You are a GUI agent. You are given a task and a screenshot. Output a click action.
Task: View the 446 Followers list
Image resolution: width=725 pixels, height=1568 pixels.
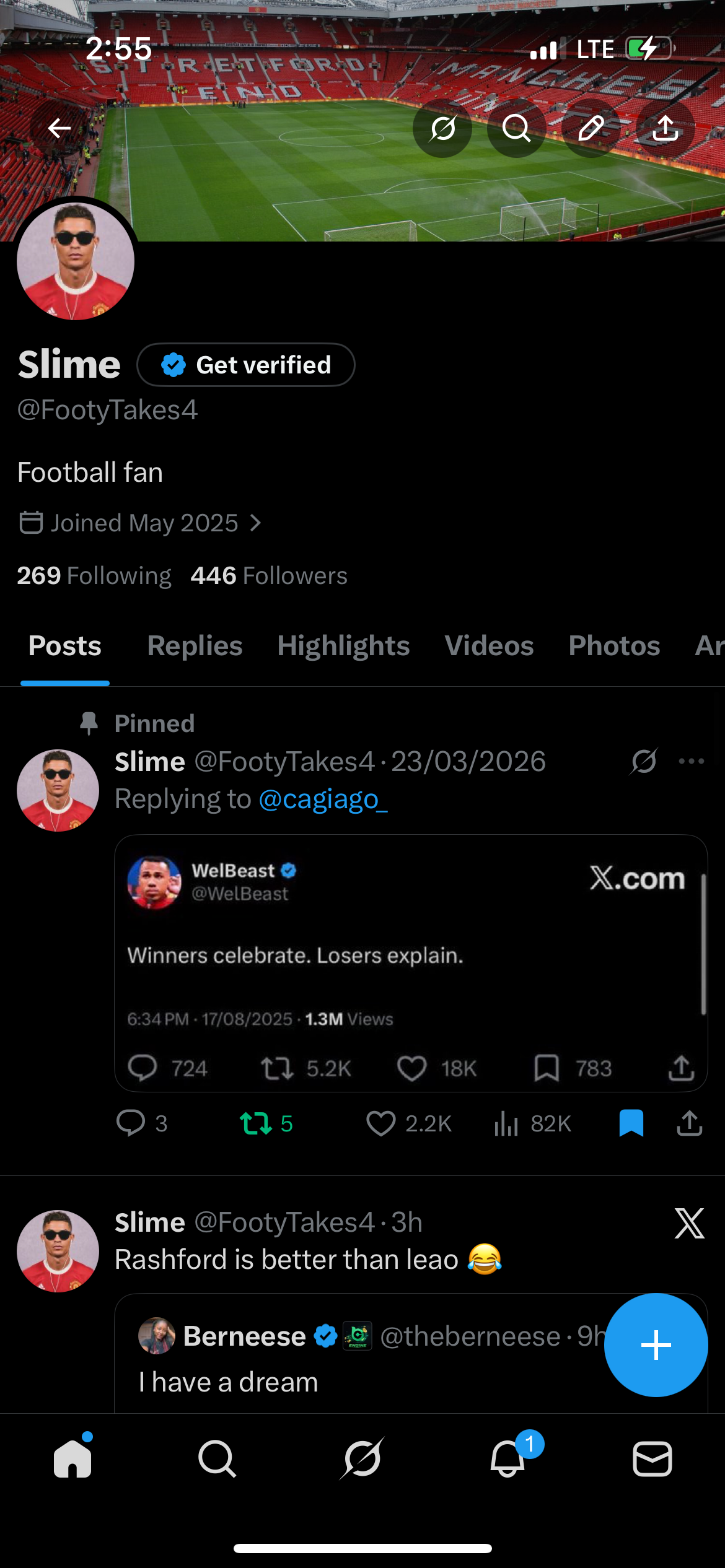click(x=269, y=576)
